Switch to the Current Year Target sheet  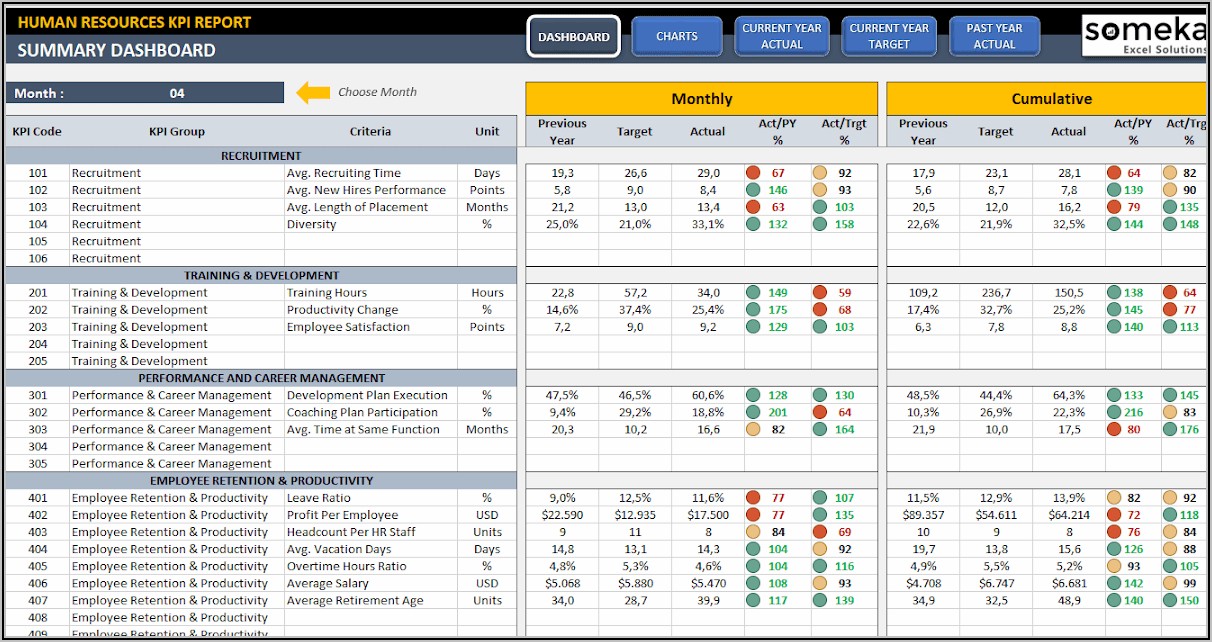click(x=889, y=37)
